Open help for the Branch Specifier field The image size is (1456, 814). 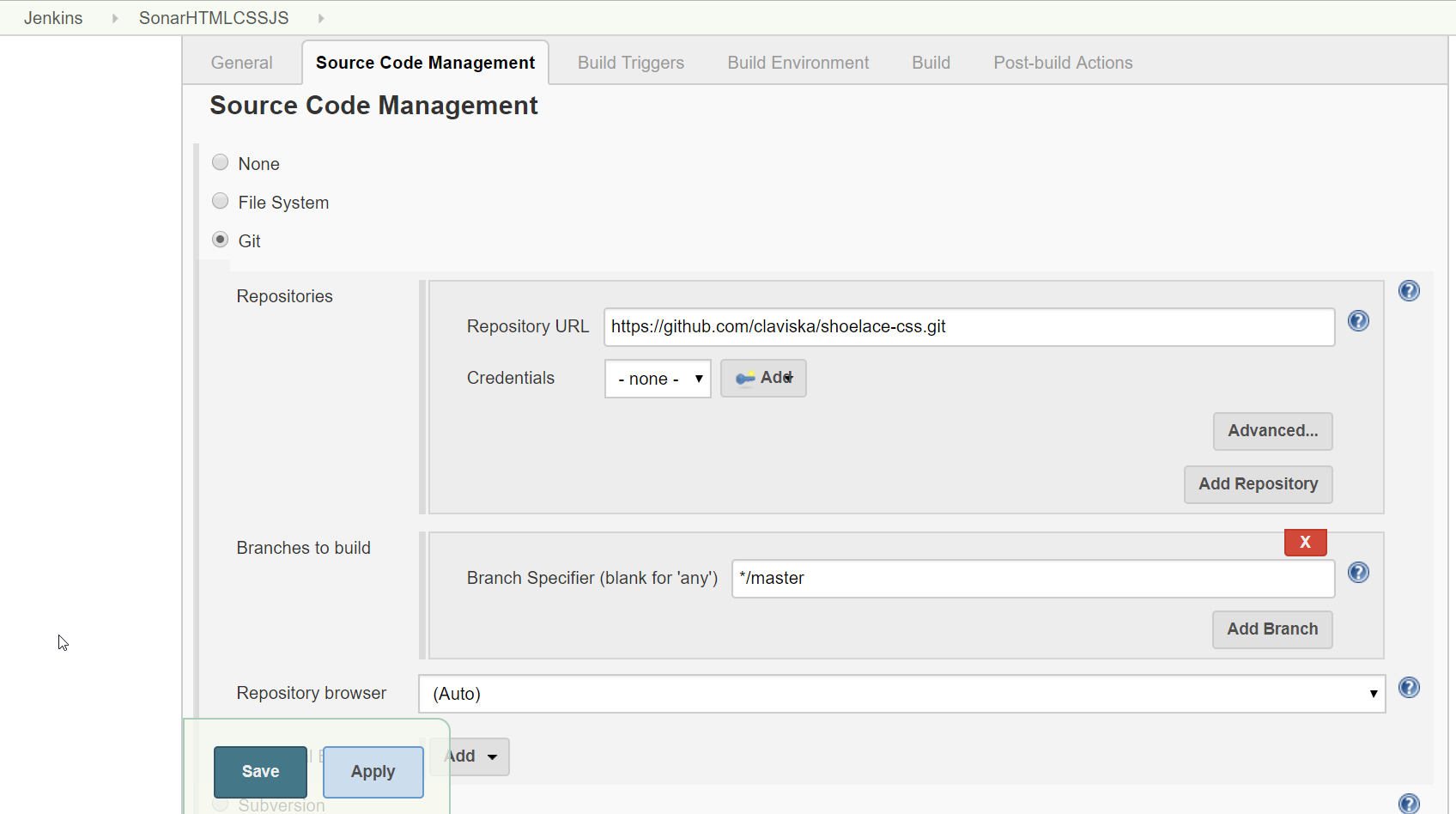click(1358, 573)
